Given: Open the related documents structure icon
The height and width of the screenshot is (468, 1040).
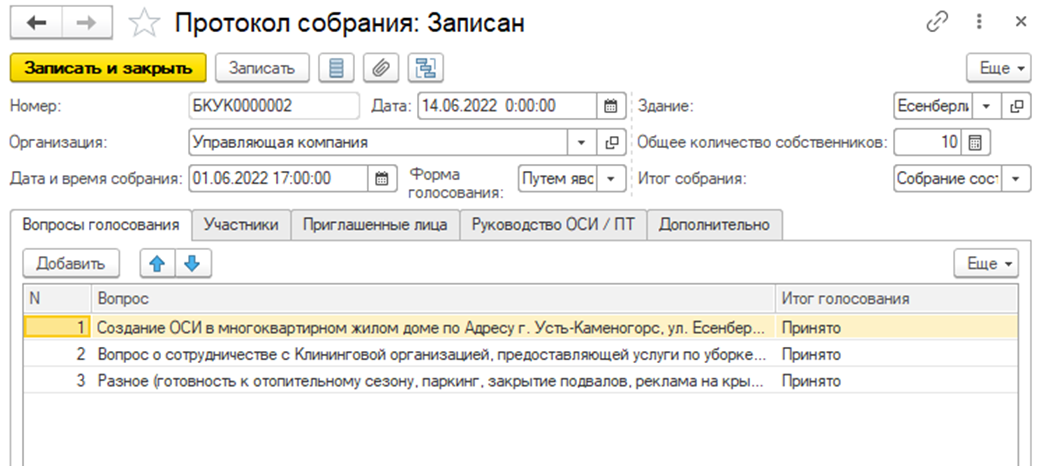Looking at the screenshot, I should (x=427, y=68).
